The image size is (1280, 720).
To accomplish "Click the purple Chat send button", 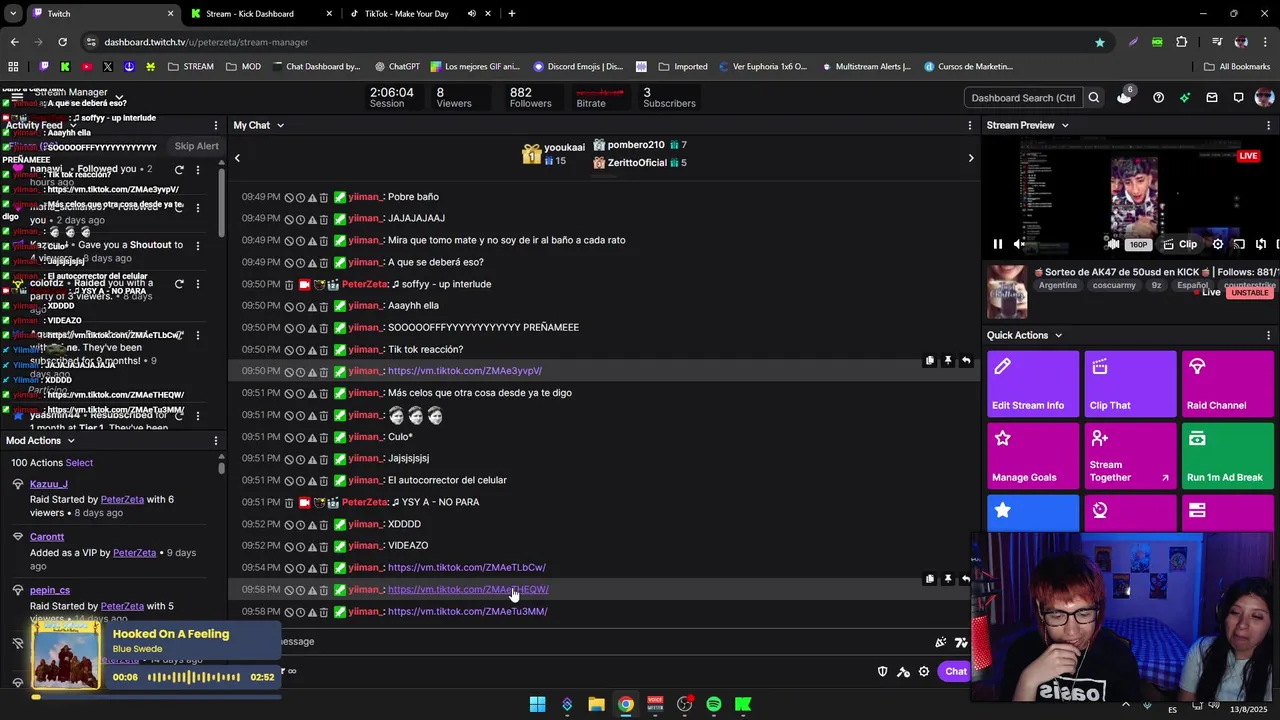I will 955,671.
